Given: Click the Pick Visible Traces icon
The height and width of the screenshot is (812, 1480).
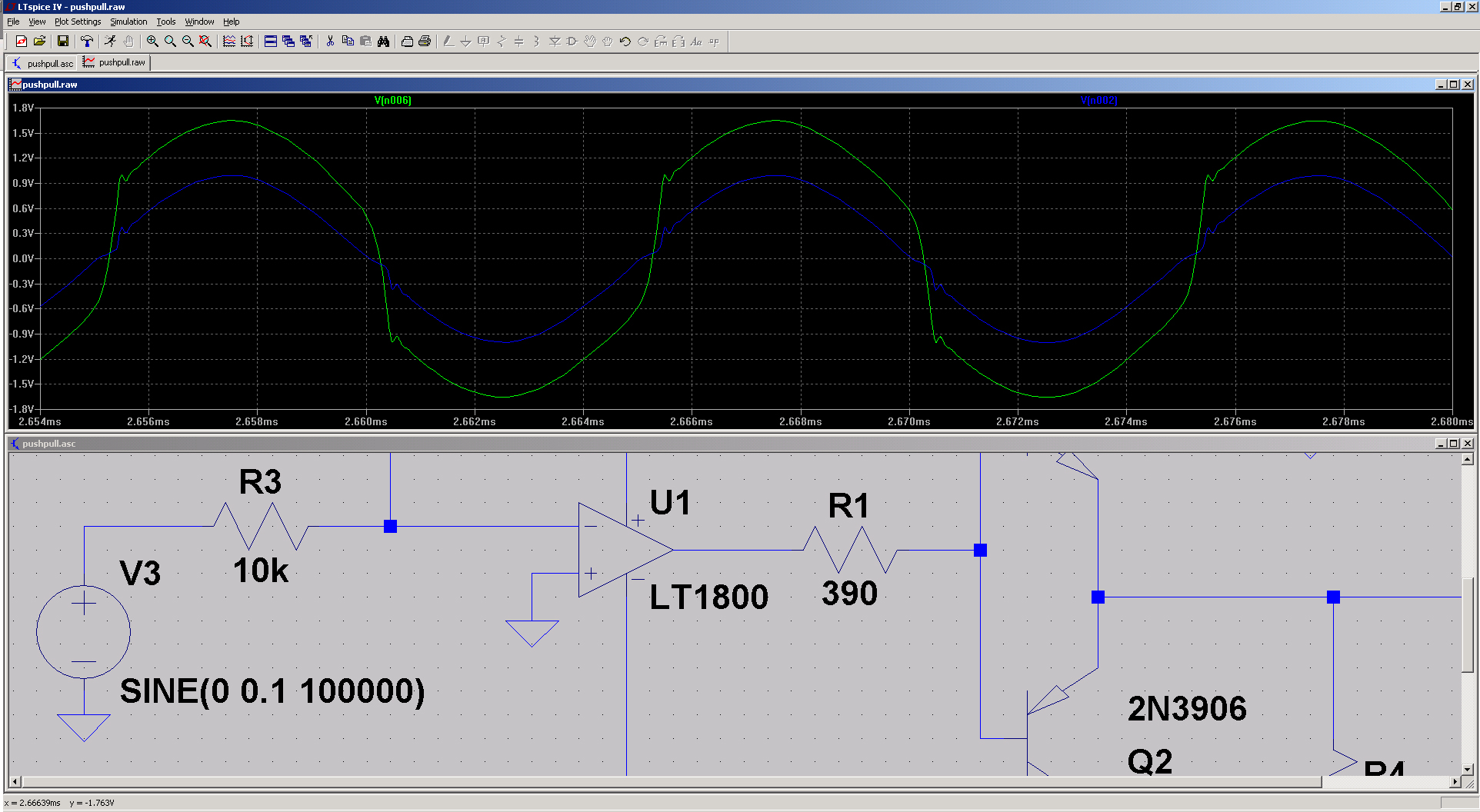Looking at the screenshot, I should click(229, 42).
